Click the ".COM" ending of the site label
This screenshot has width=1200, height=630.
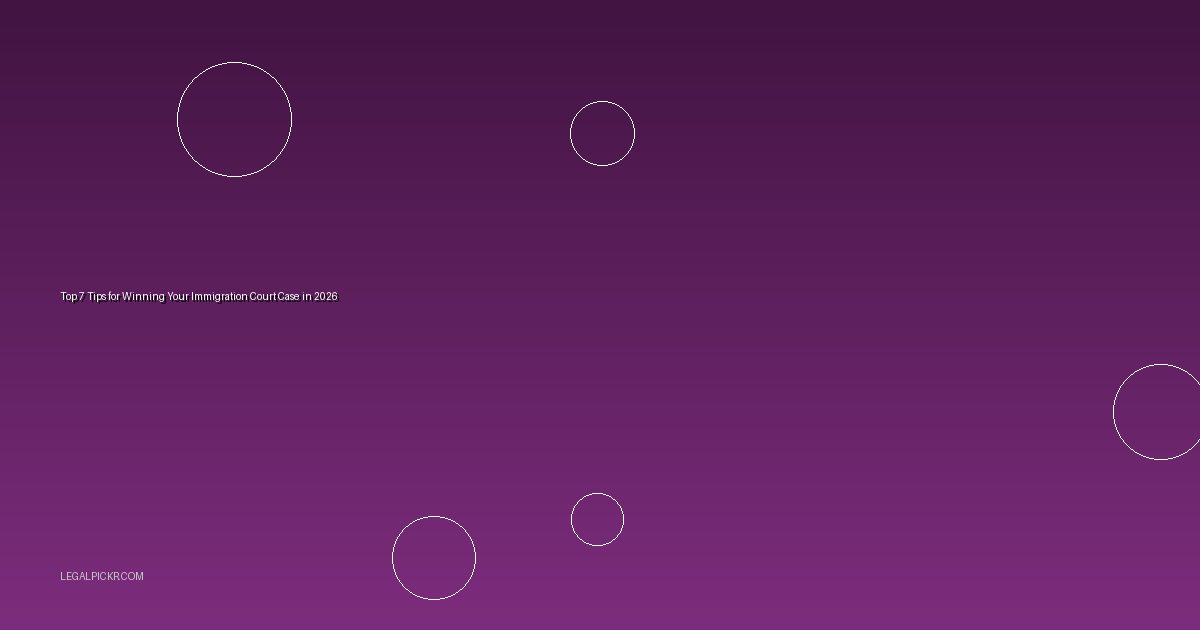coord(131,576)
